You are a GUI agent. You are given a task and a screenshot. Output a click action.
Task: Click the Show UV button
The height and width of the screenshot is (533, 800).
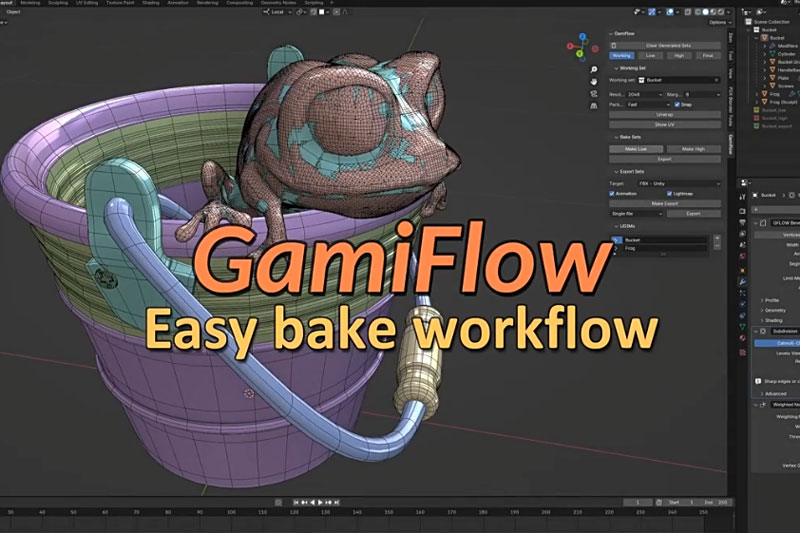[x=665, y=124]
